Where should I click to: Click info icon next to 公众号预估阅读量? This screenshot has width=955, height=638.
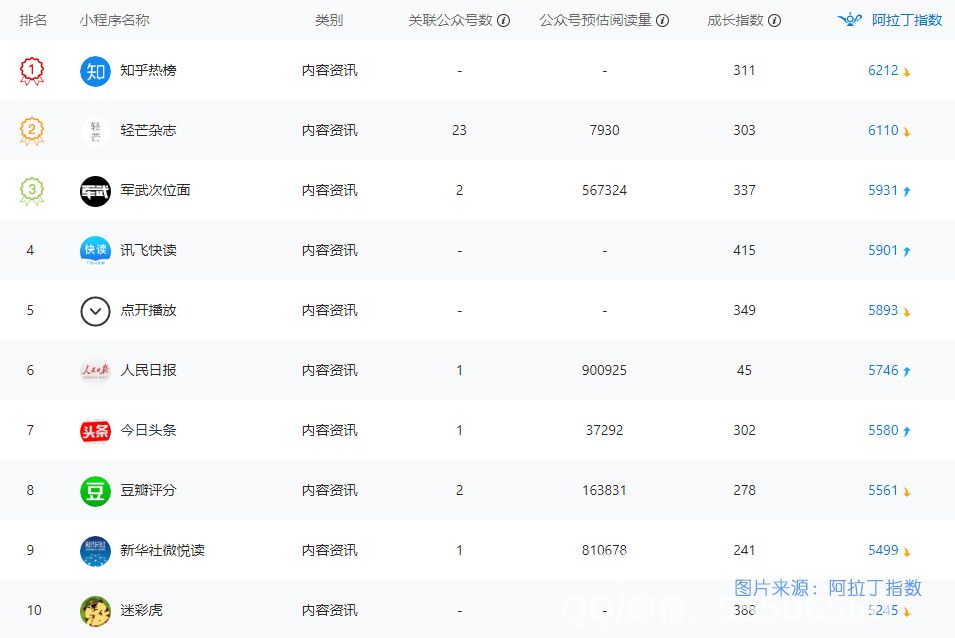tap(663, 21)
